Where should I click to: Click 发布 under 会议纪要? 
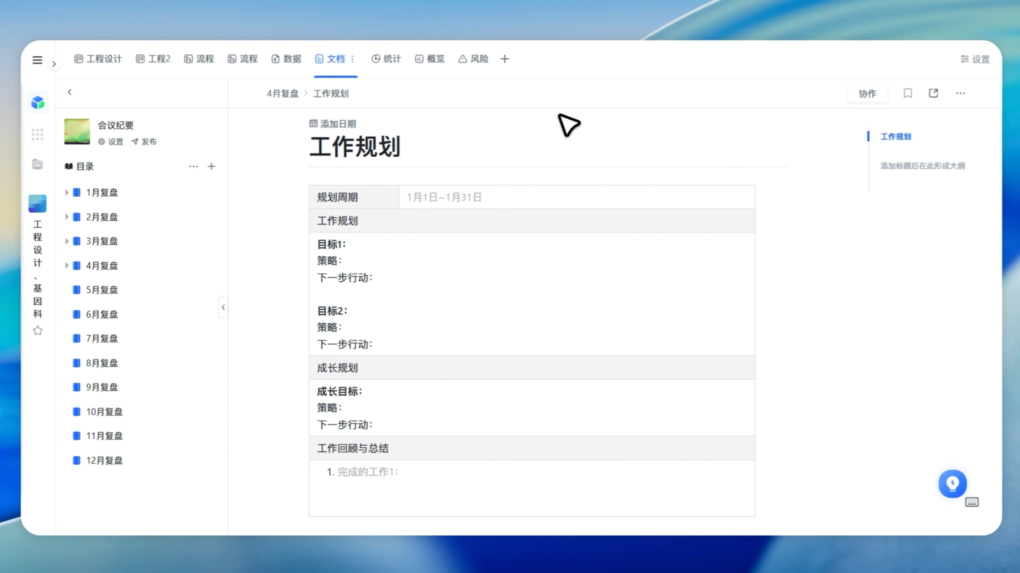coord(144,142)
